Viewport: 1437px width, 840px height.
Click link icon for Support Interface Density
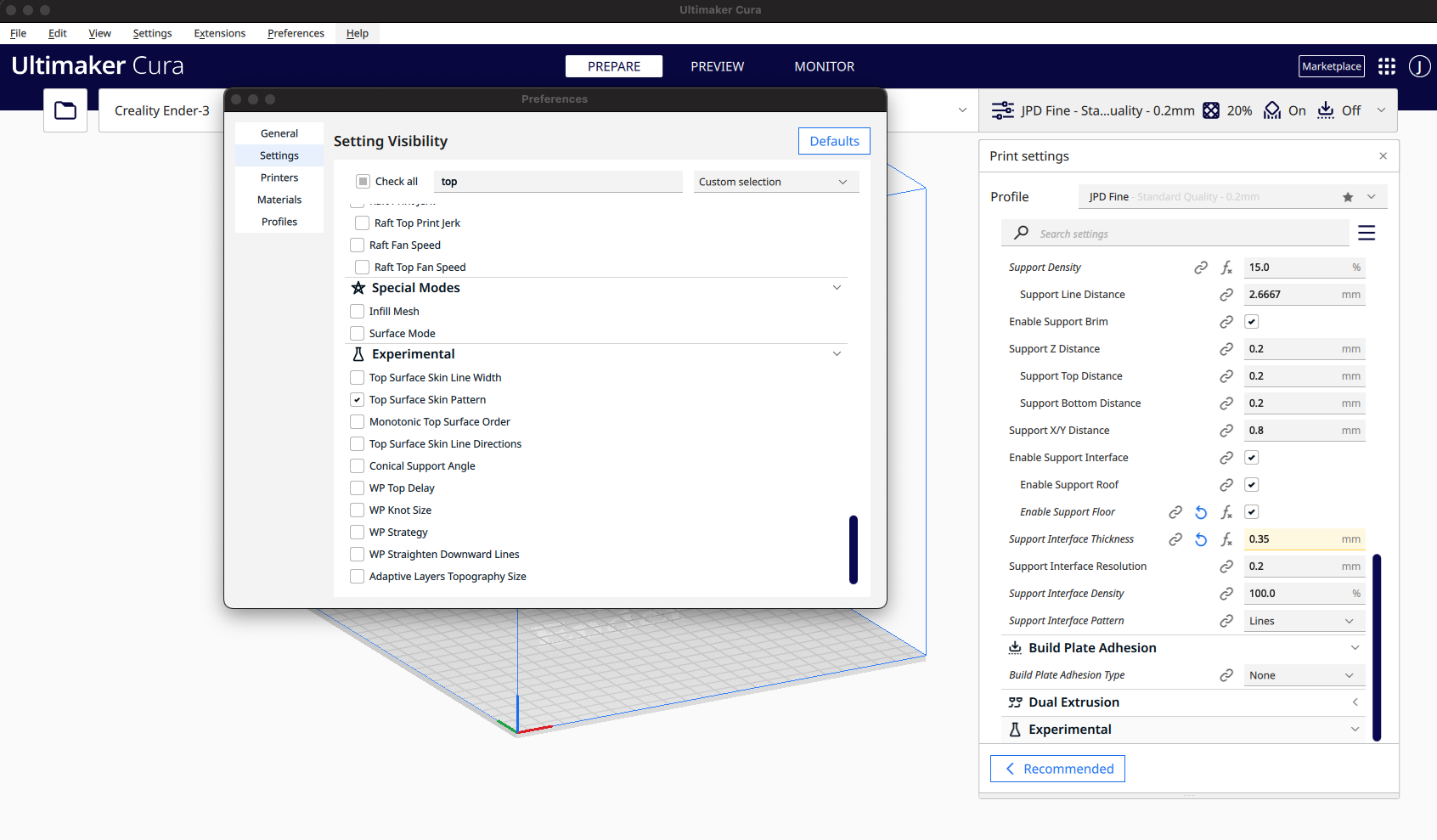(x=1226, y=594)
